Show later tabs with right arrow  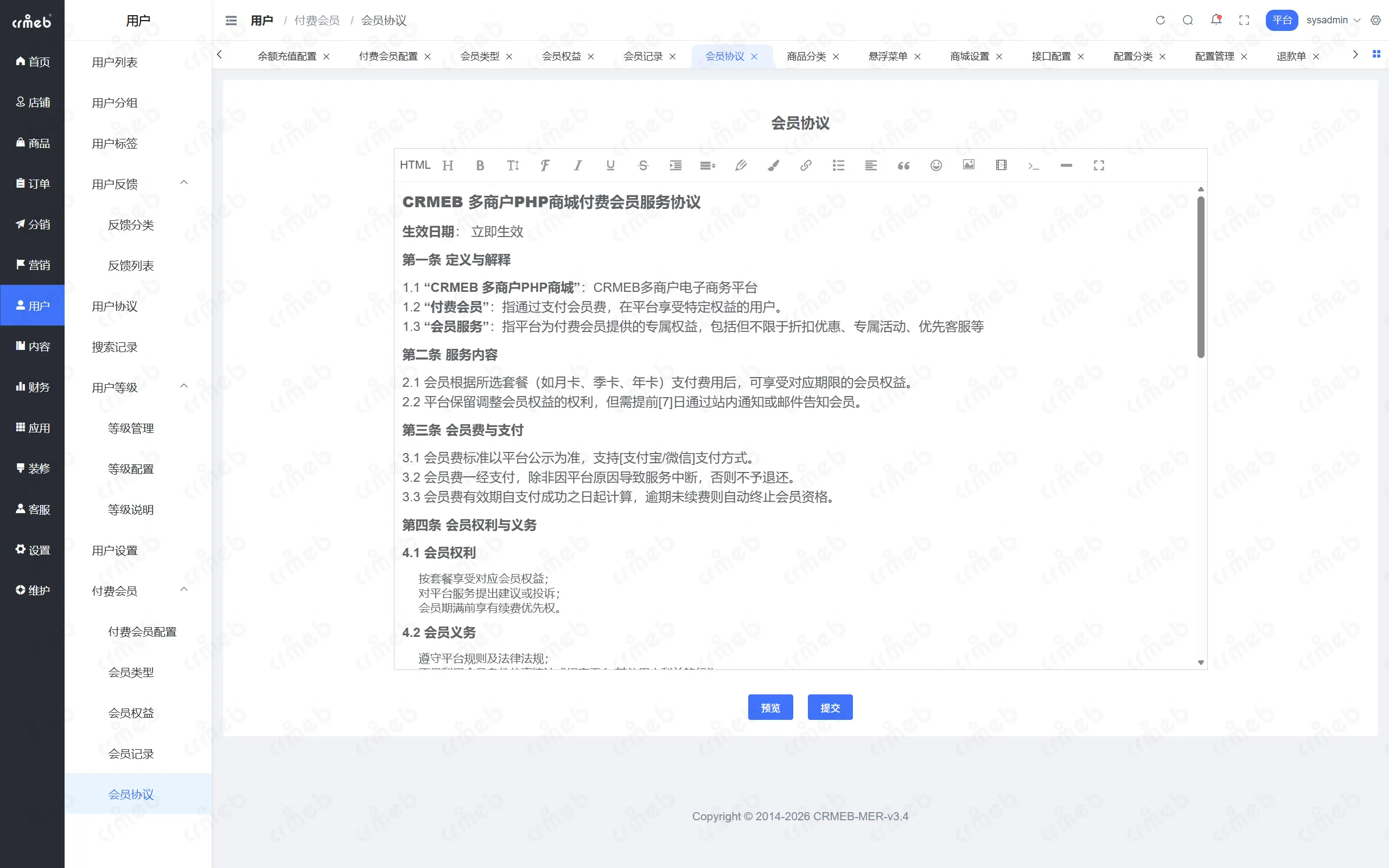click(x=1355, y=55)
